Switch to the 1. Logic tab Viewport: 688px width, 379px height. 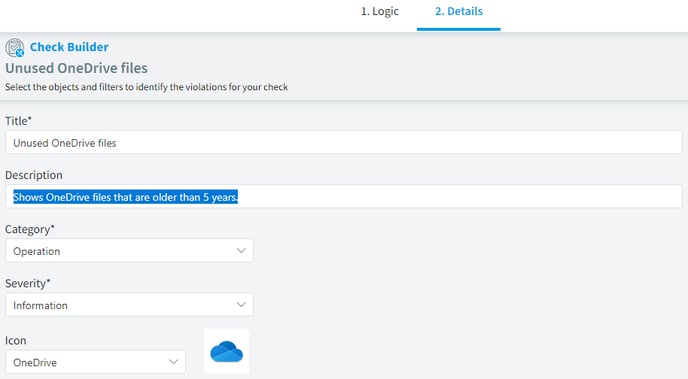pyautogui.click(x=380, y=11)
